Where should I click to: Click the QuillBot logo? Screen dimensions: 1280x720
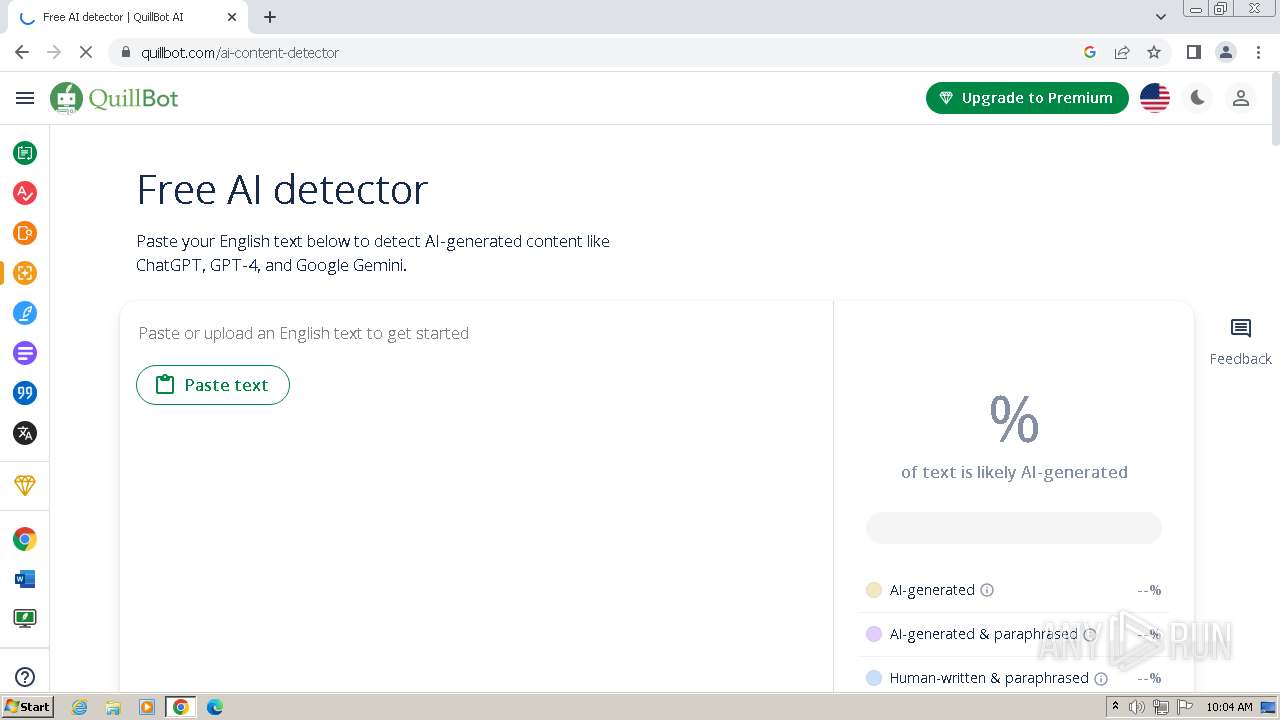pyautogui.click(x=114, y=98)
